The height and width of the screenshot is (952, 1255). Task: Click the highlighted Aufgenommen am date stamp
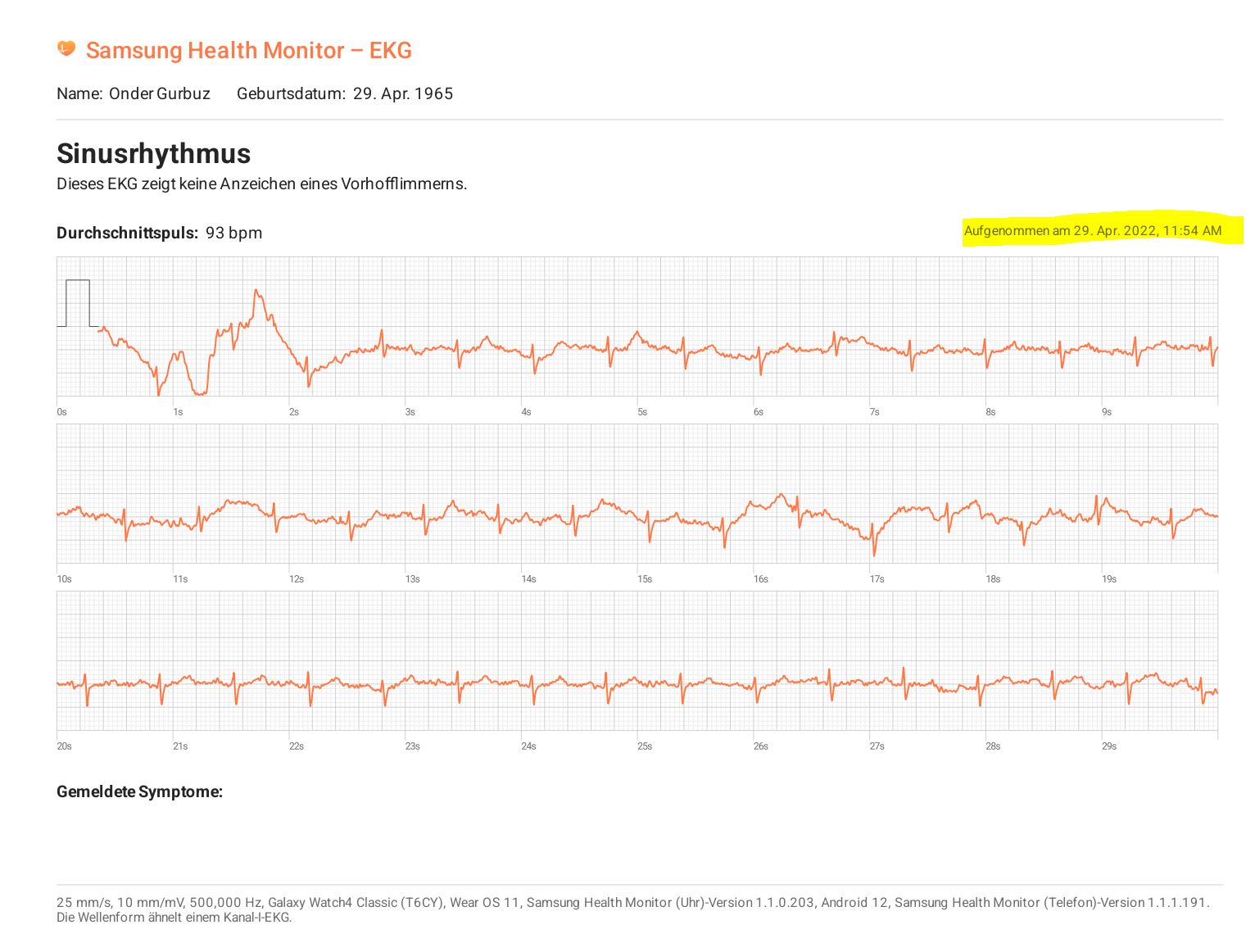[1093, 231]
